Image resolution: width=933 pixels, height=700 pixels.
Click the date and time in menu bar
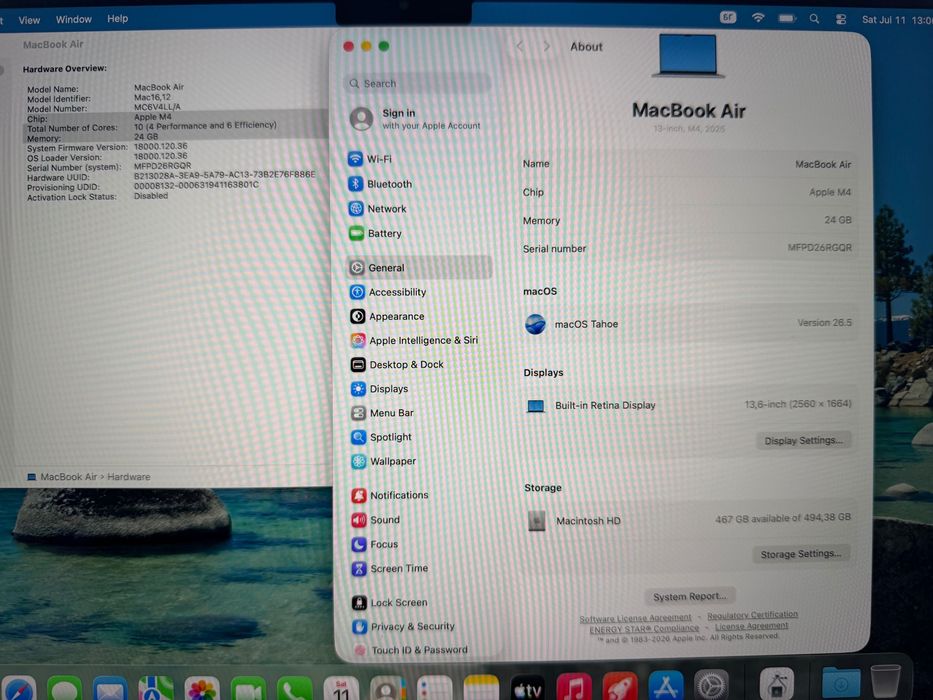click(897, 20)
